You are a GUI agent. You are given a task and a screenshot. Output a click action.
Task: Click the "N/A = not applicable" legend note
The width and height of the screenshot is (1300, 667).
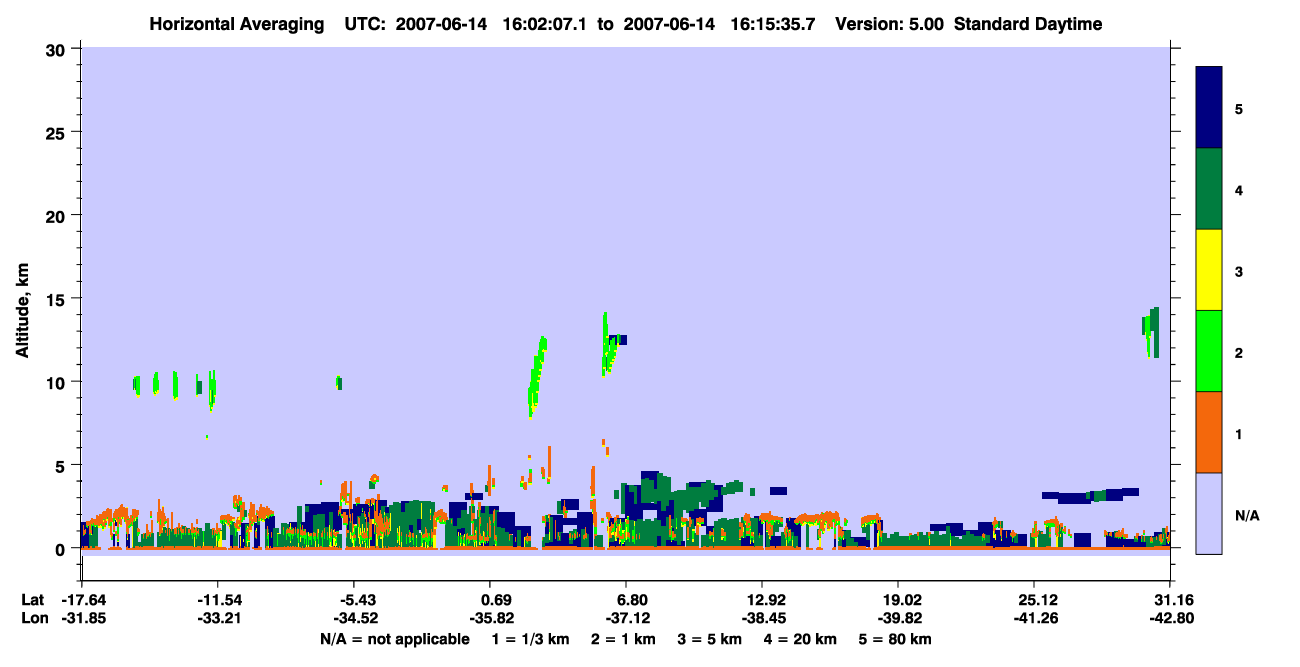point(394,639)
